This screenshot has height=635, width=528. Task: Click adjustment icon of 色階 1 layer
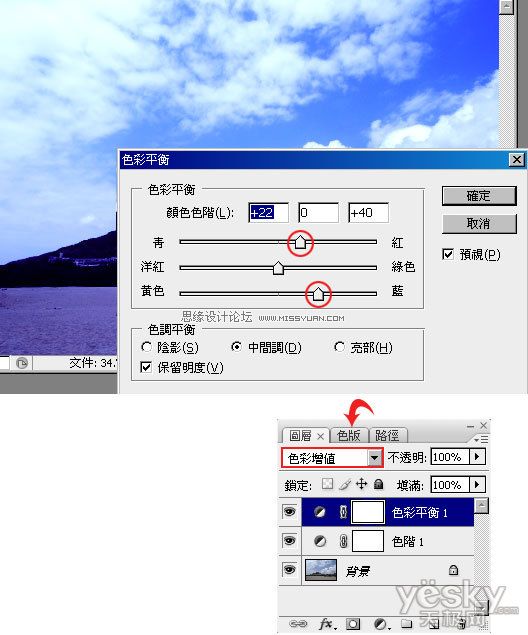pyautogui.click(x=320, y=541)
